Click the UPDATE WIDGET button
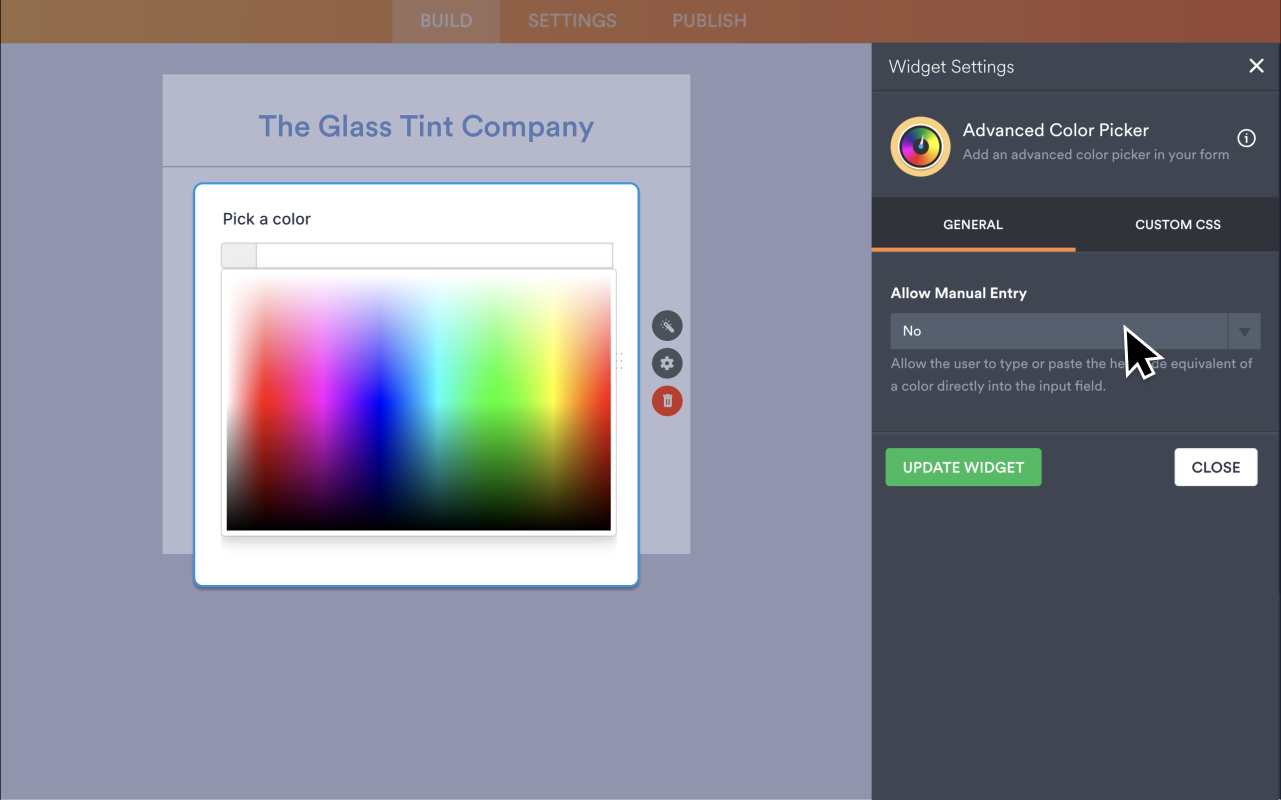 [x=963, y=467]
